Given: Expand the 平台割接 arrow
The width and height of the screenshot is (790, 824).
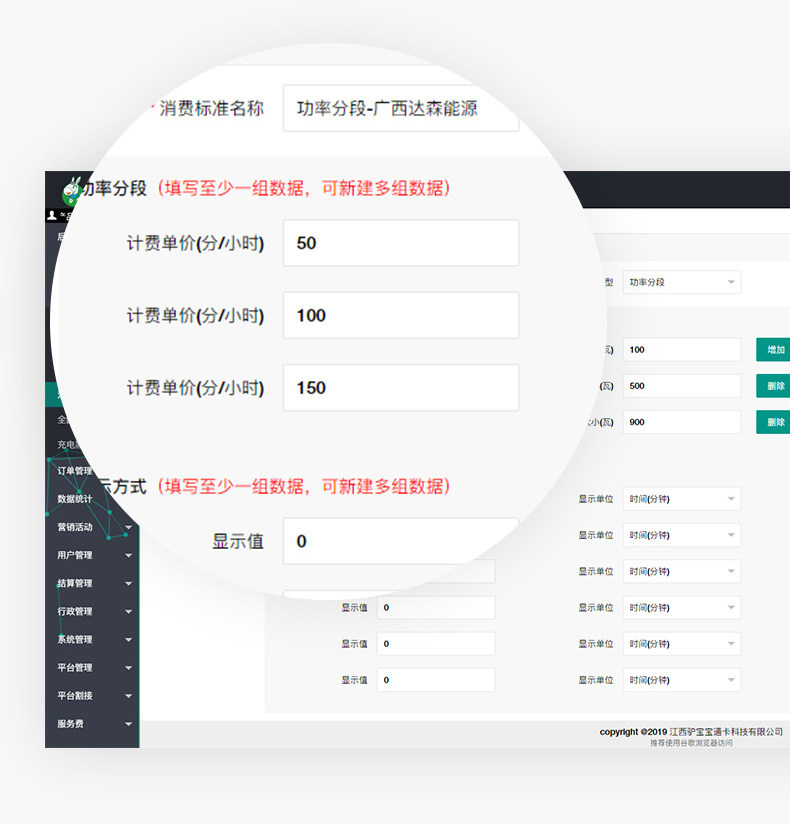Looking at the screenshot, I should [x=129, y=696].
